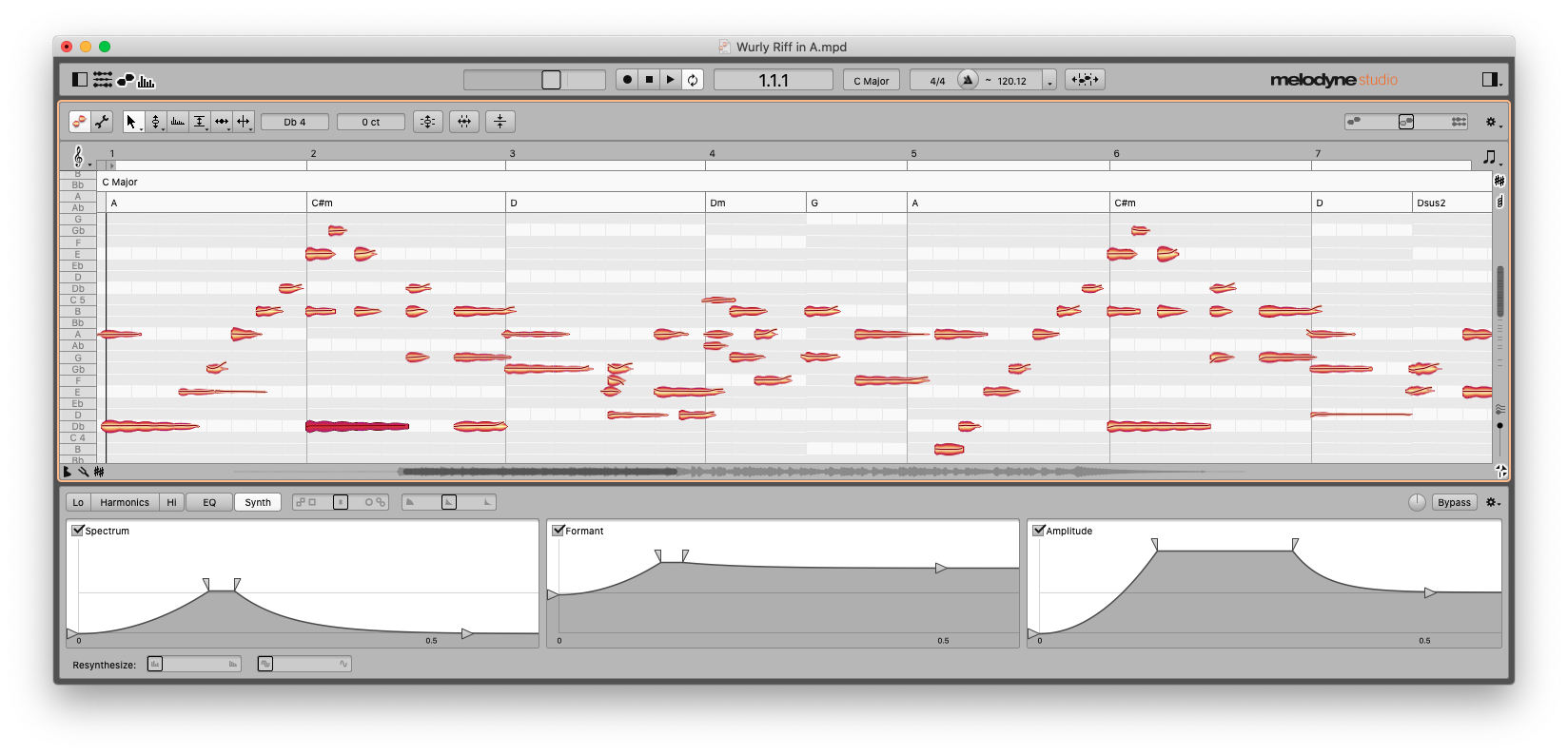The width and height of the screenshot is (1568, 755).
Task: Click the Db 4 pitch field
Action: click(295, 122)
